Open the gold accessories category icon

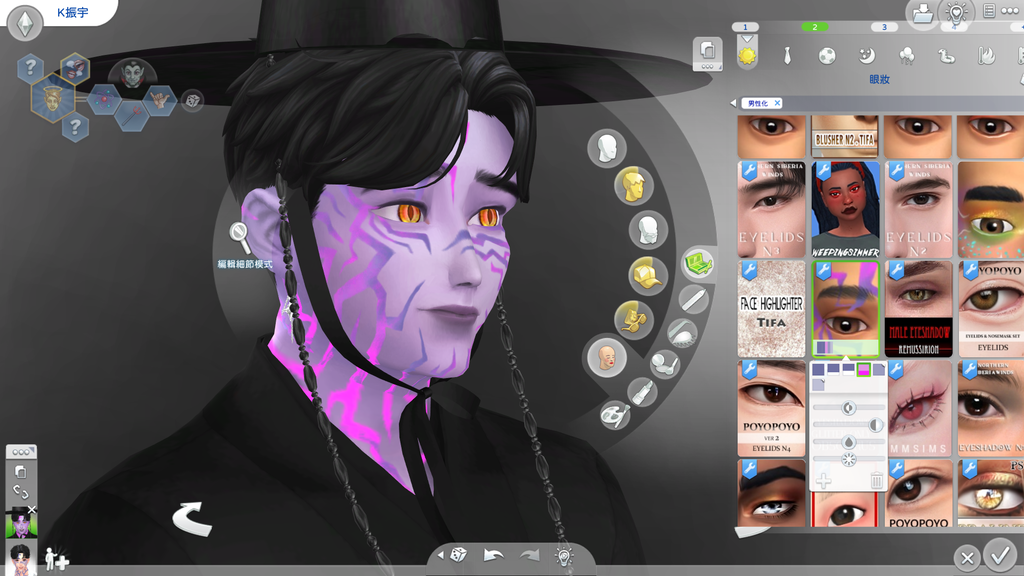click(633, 319)
